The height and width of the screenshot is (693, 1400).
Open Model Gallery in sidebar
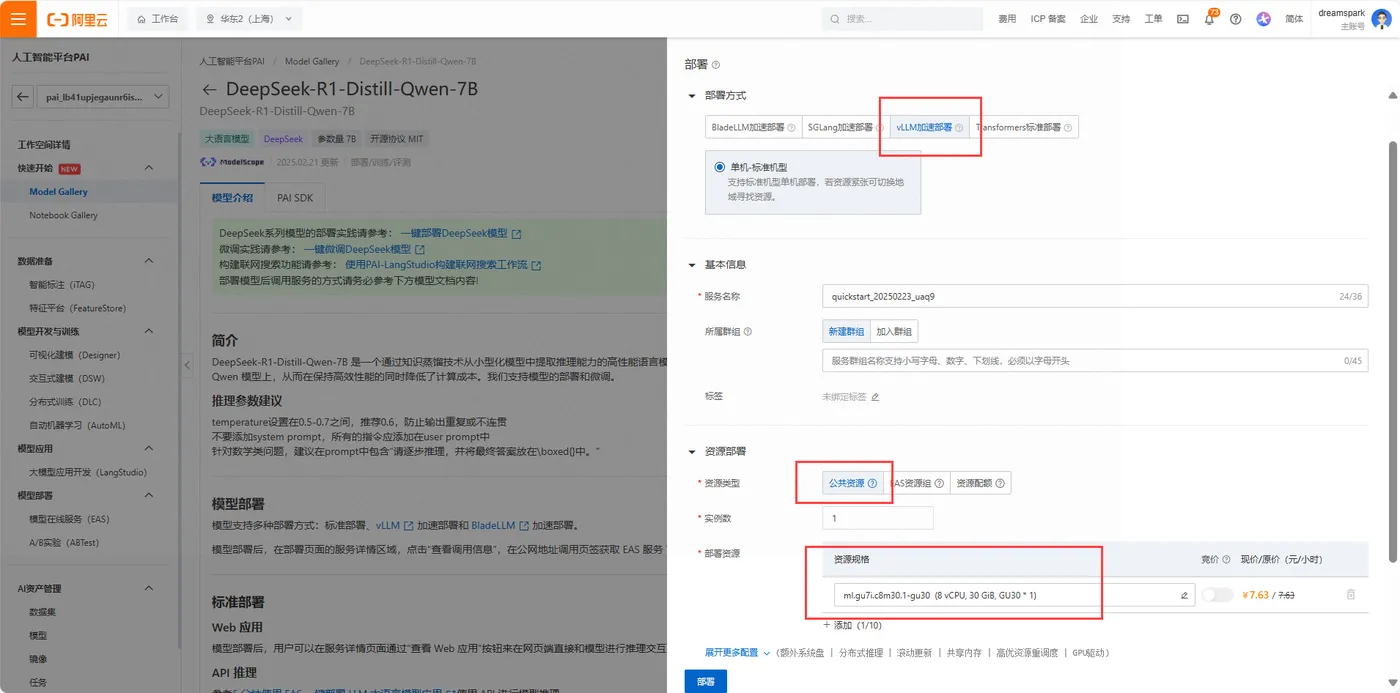click(x=58, y=192)
